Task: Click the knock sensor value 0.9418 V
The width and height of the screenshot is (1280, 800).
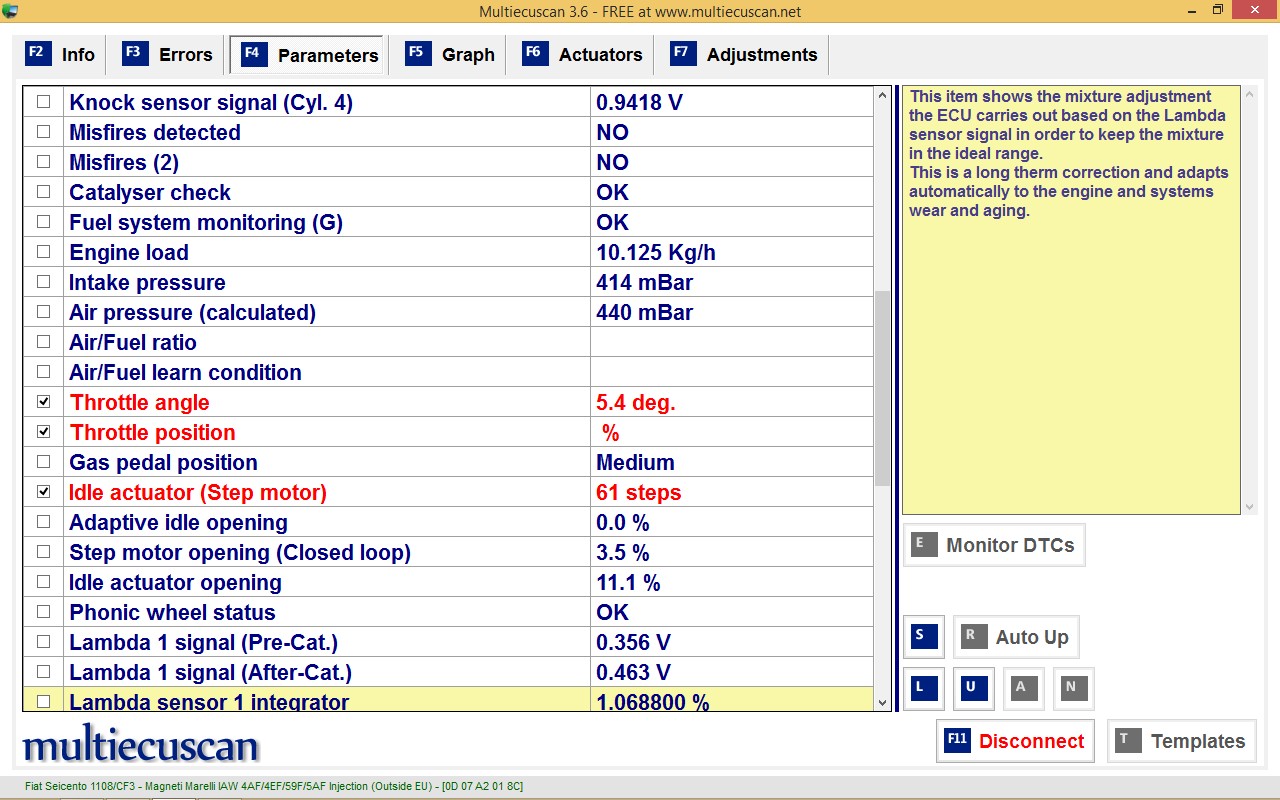Action: [x=640, y=102]
